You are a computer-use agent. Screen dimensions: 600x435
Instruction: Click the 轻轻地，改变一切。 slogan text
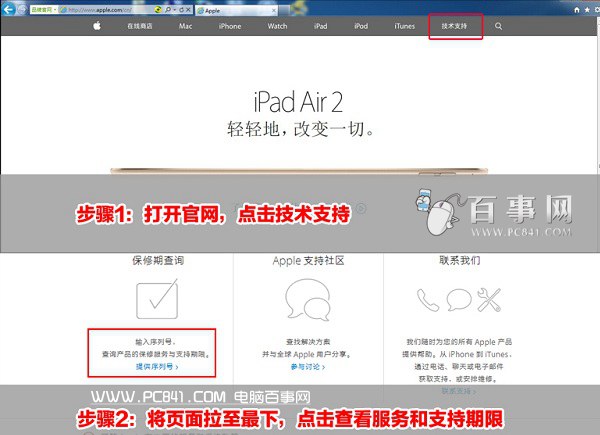(x=300, y=129)
